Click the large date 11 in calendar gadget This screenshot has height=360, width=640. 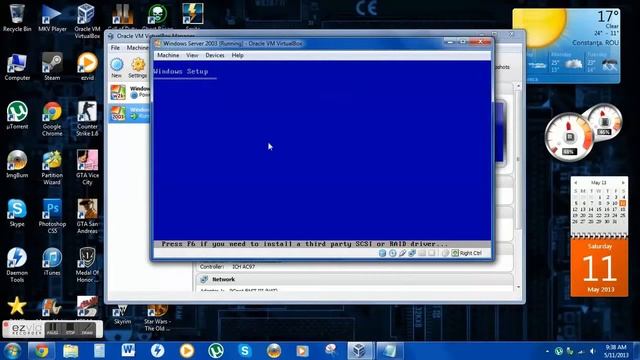[599, 268]
